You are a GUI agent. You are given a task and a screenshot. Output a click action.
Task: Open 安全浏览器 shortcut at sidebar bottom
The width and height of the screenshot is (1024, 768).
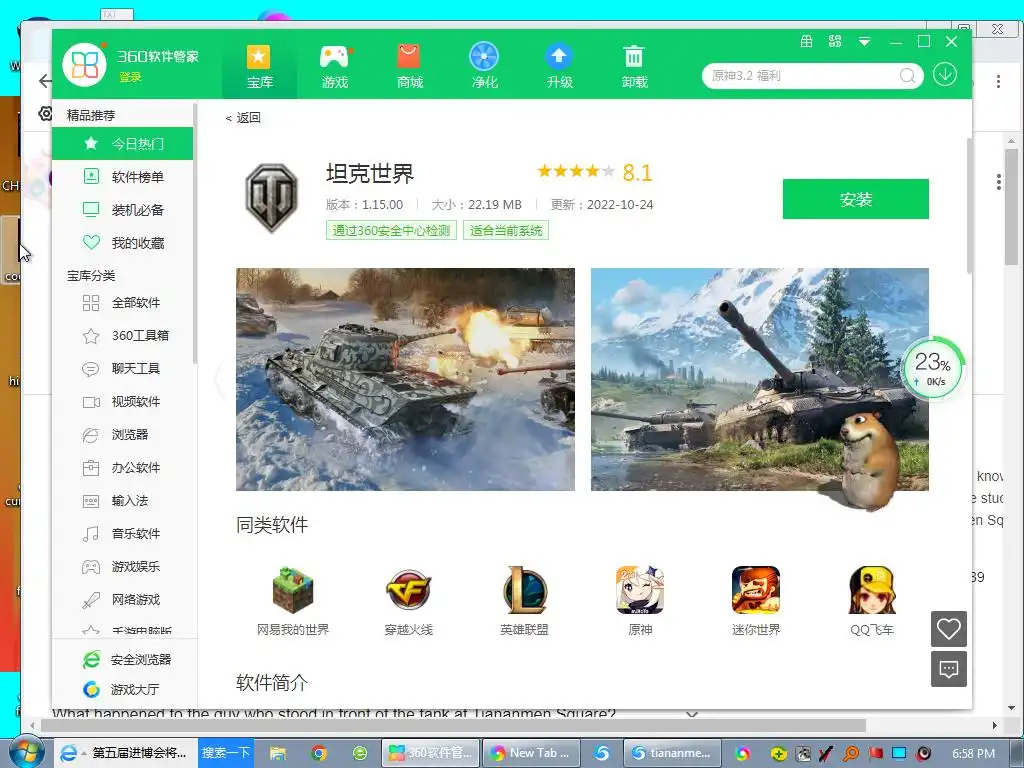127,660
